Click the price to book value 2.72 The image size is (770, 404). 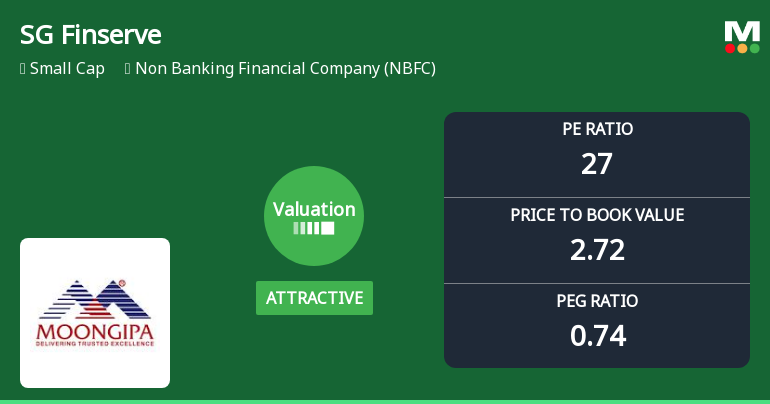[x=597, y=249]
